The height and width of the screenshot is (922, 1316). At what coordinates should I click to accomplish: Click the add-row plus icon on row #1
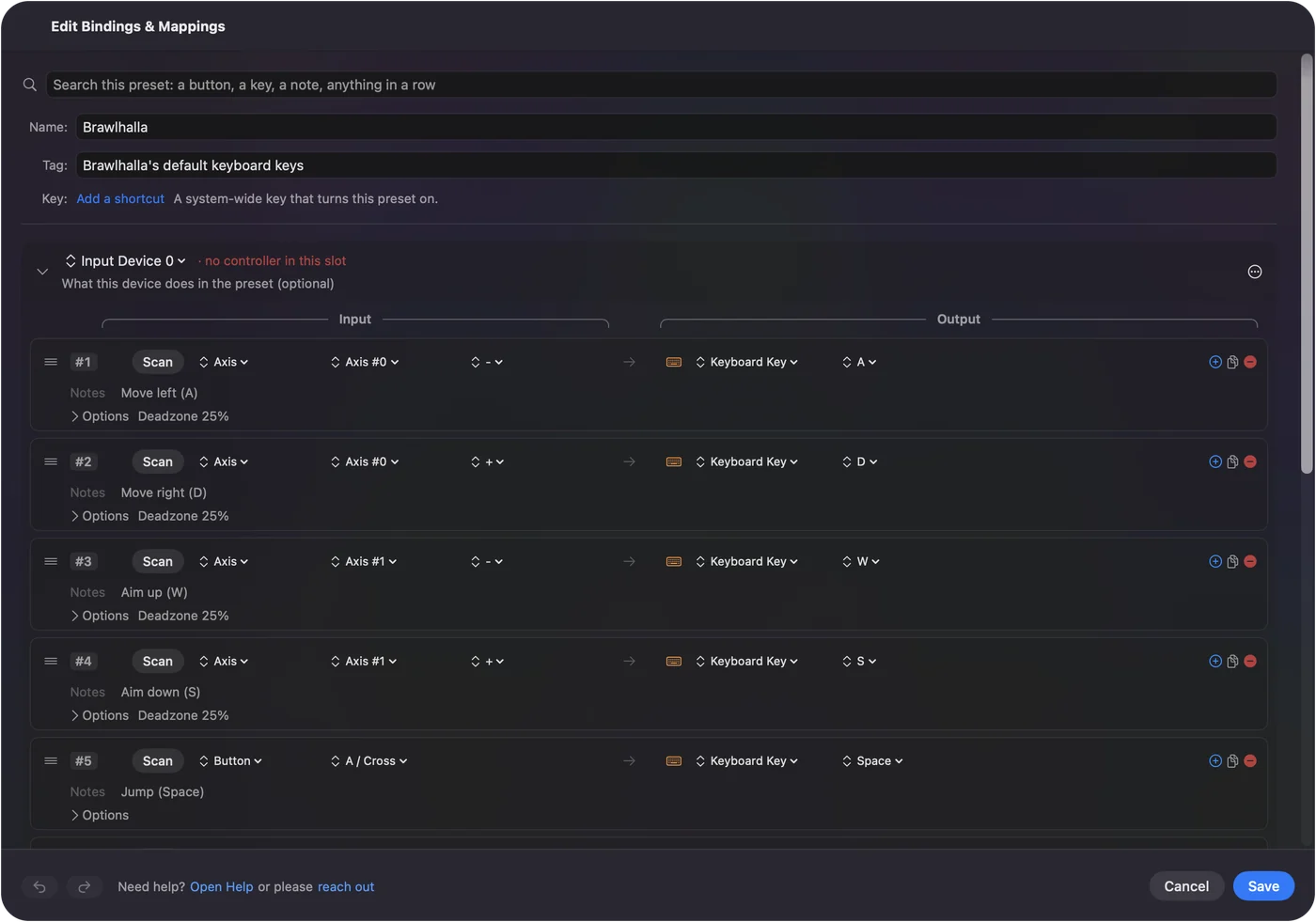1215,362
